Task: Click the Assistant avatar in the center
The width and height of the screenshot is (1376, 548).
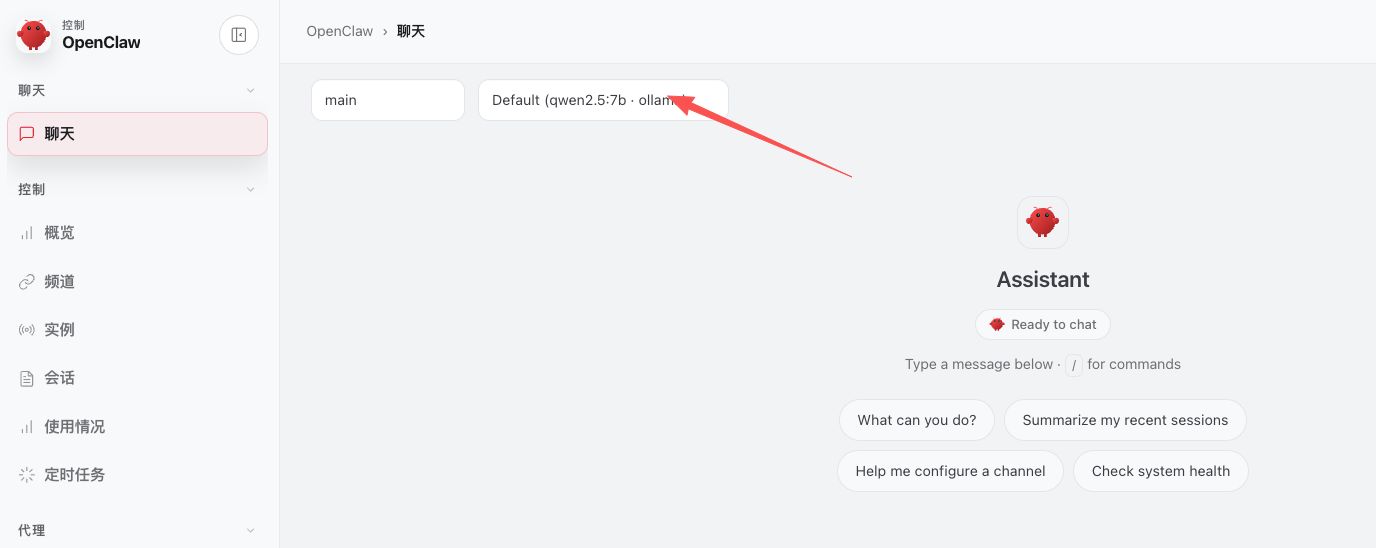Action: coord(1042,222)
